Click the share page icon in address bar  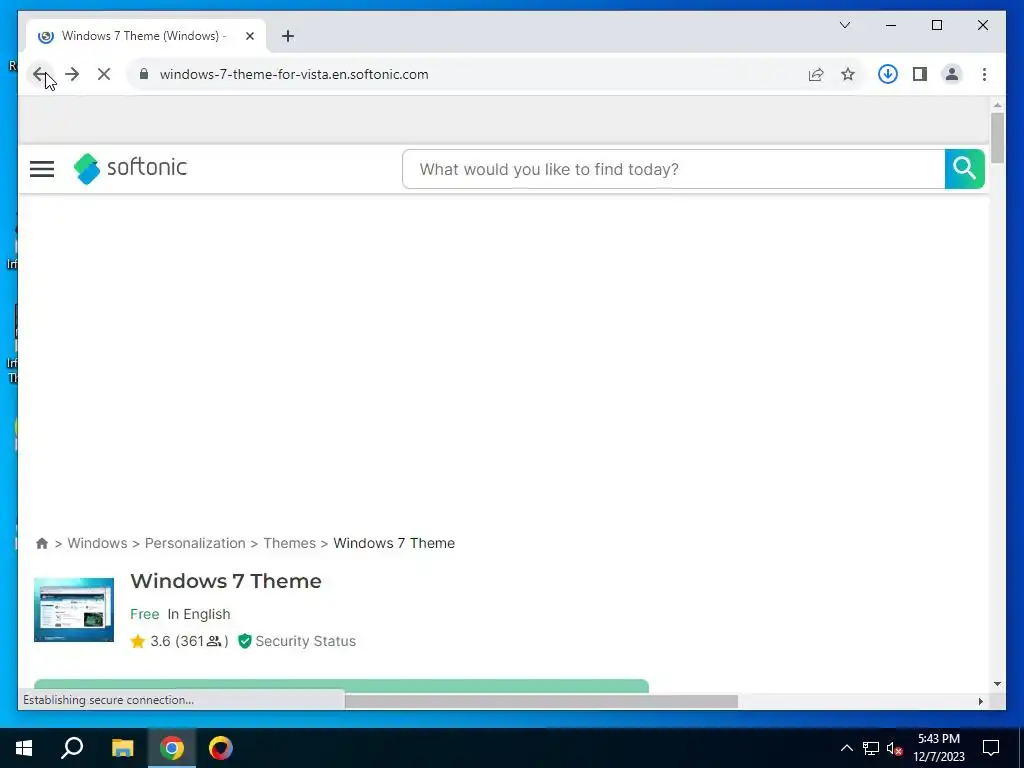[x=816, y=74]
